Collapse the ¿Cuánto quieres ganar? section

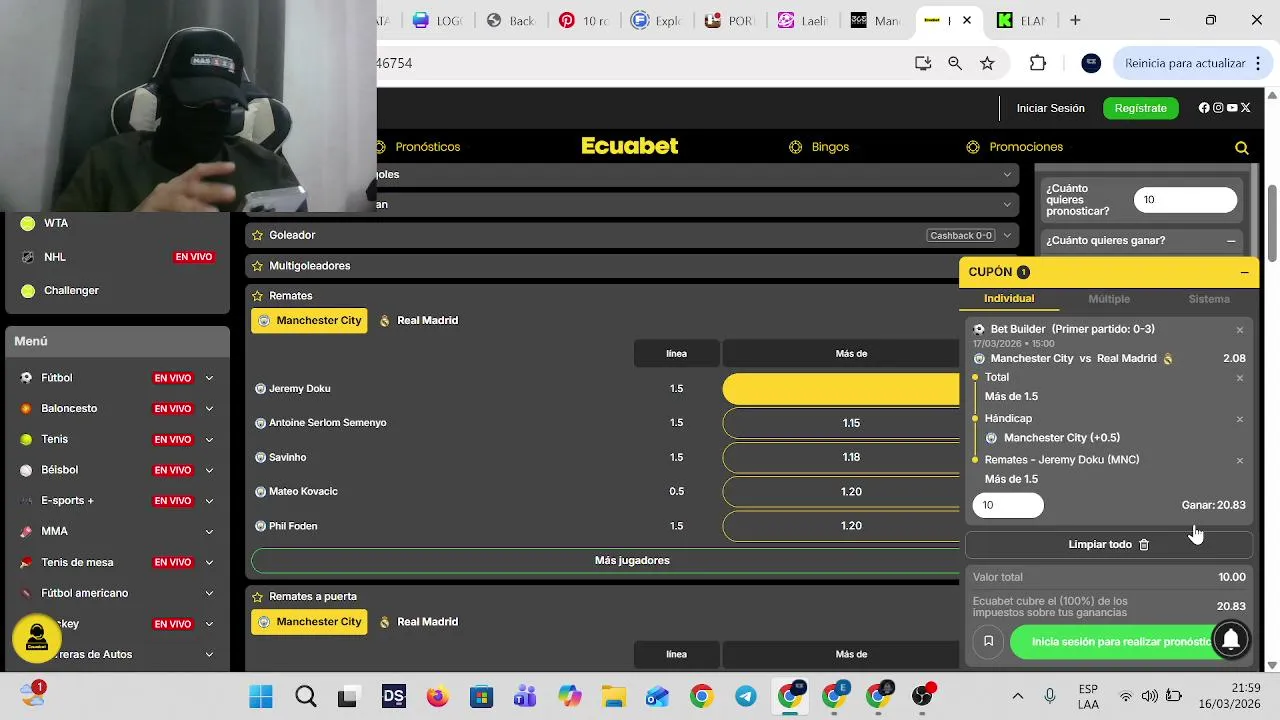[x=1231, y=241]
